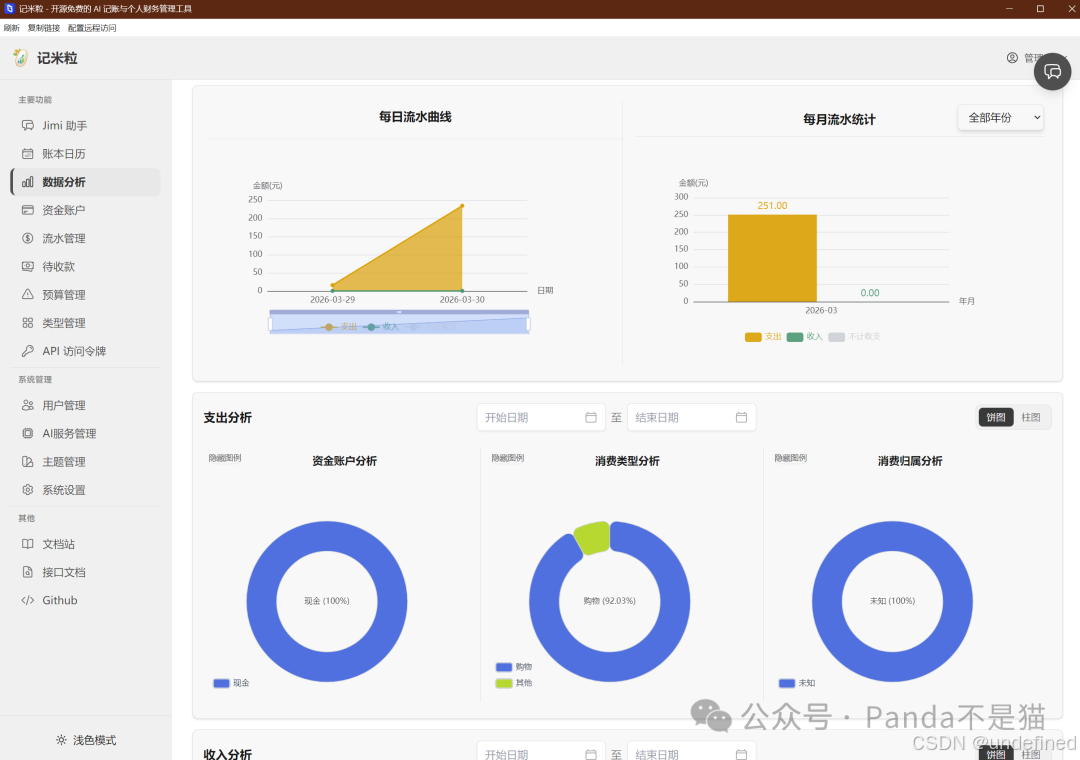
Task: Click the 251.00 yellow 支出 bar
Action: 772,258
